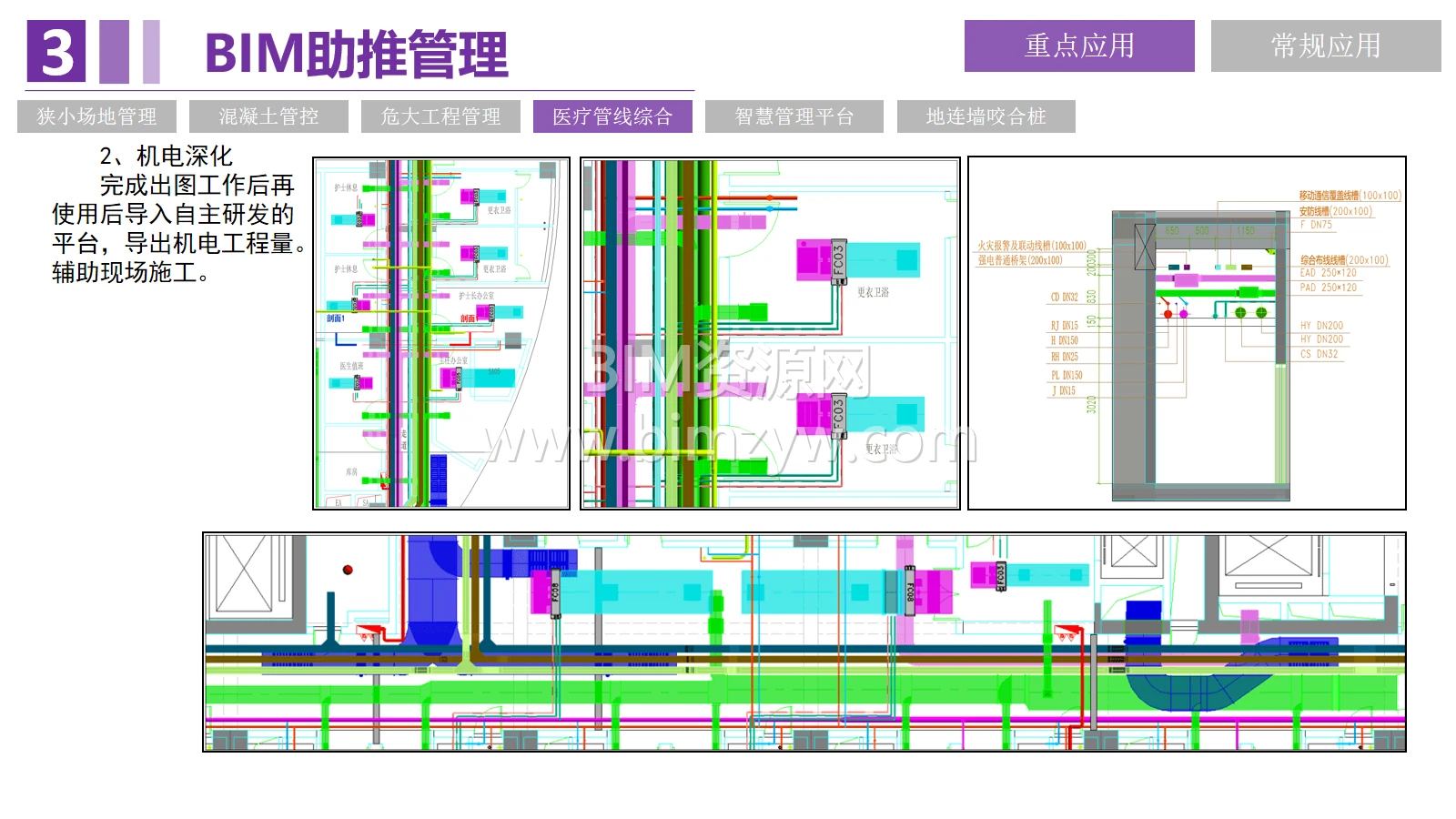Select the 狭小场地管理 tab
The width and height of the screenshot is (1456, 819).
pyautogui.click(x=96, y=116)
